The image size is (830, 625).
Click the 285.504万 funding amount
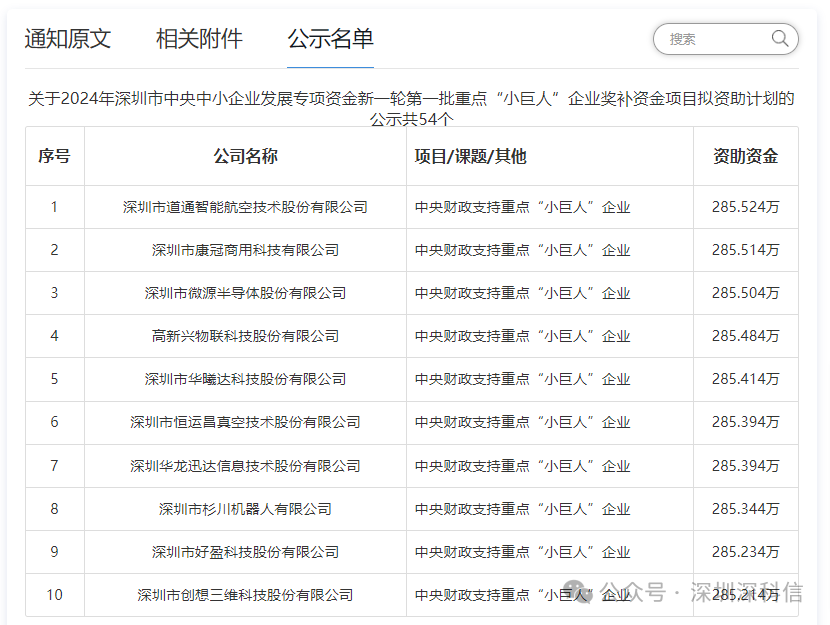pos(745,293)
